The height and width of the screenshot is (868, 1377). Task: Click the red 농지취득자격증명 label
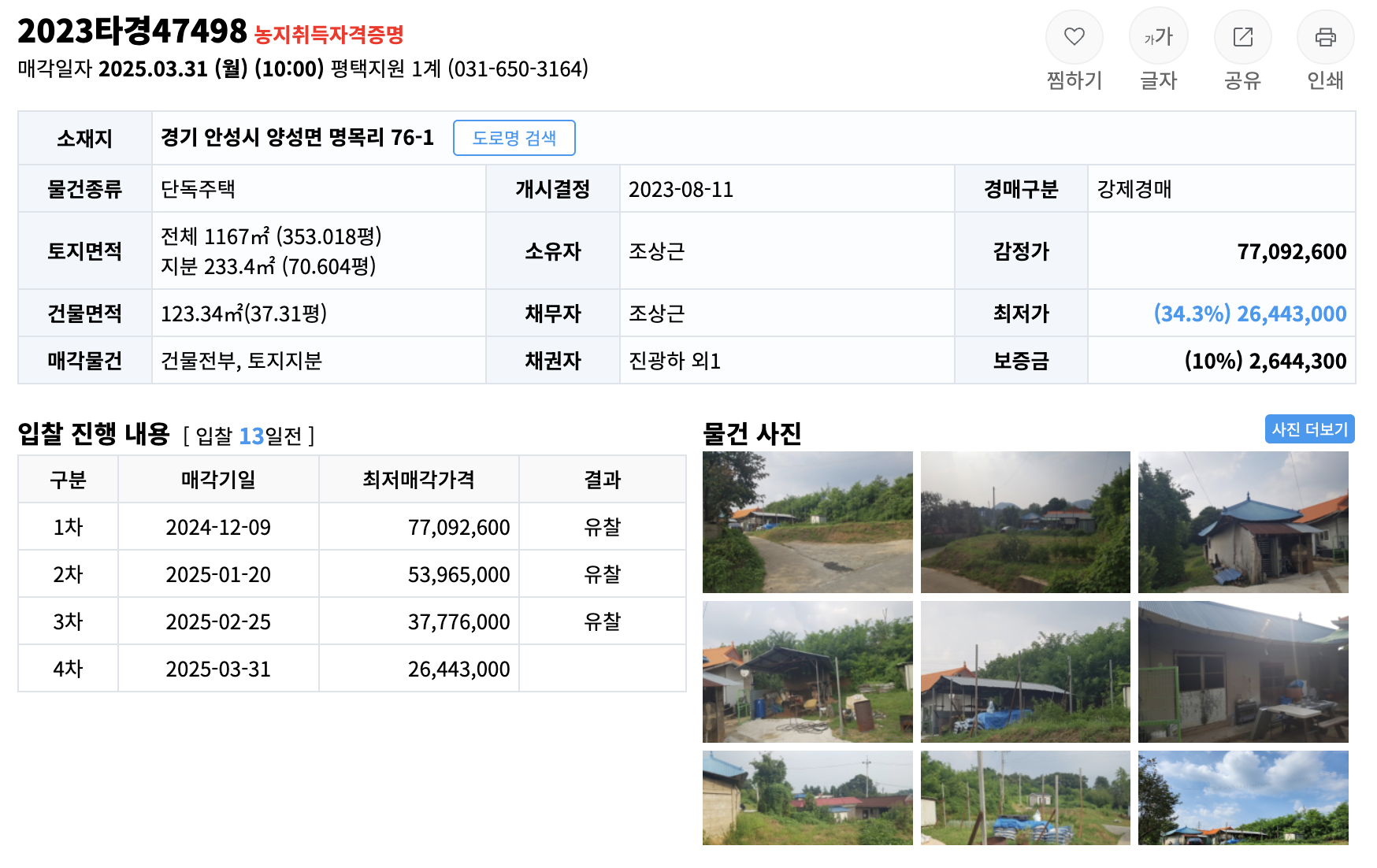[x=328, y=35]
